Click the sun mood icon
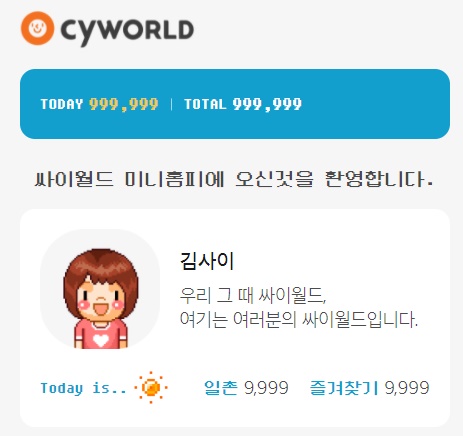The image size is (463, 436). point(151,387)
